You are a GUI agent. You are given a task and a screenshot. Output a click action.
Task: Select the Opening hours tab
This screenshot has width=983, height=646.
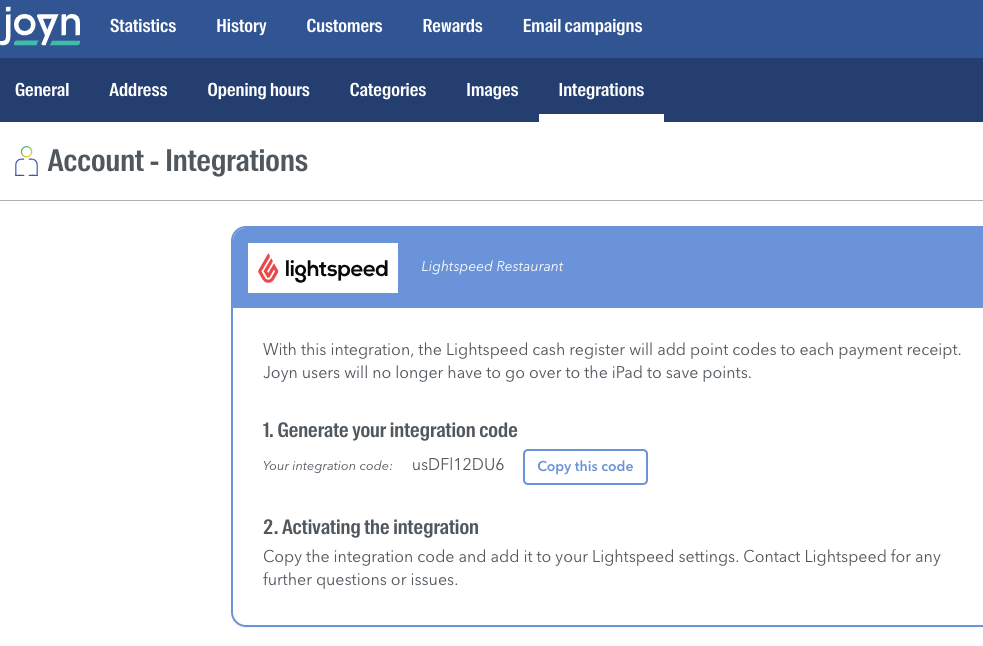tap(258, 90)
